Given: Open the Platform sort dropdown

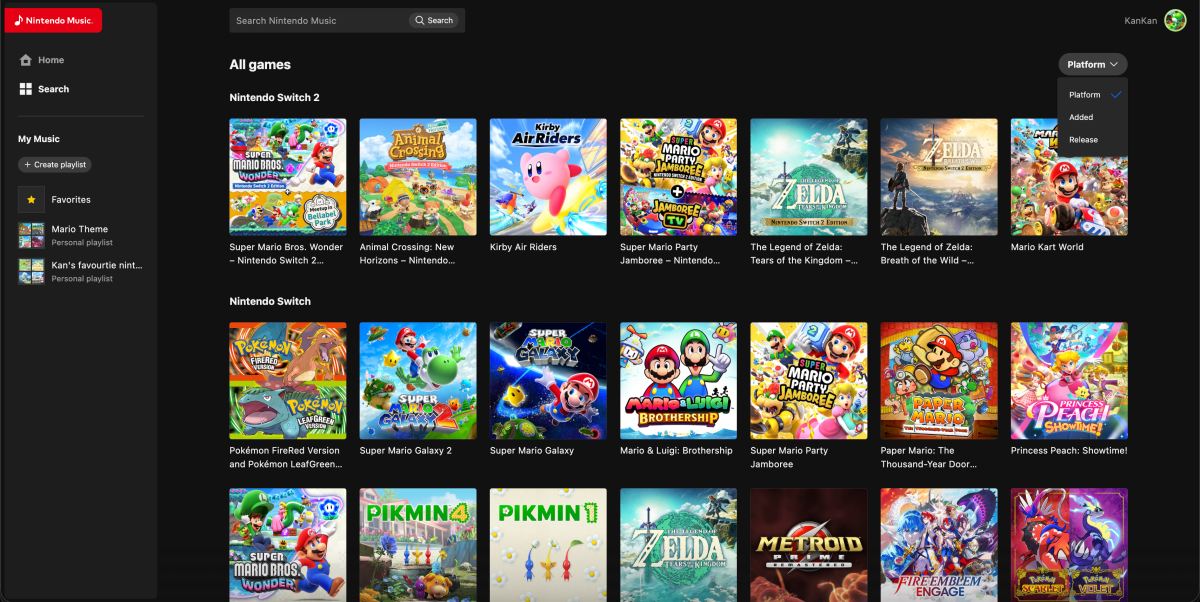Looking at the screenshot, I should (1092, 64).
